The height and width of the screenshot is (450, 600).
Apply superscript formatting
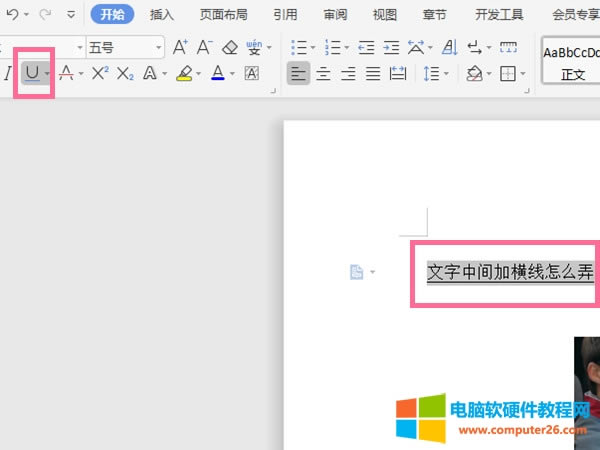pos(100,73)
